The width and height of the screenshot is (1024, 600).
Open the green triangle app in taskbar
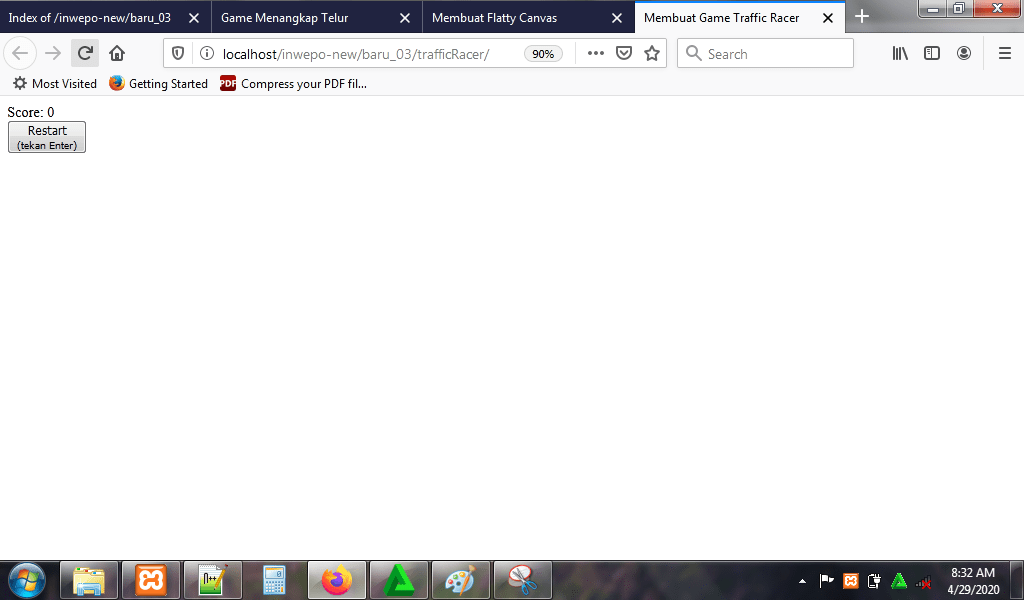(398, 580)
